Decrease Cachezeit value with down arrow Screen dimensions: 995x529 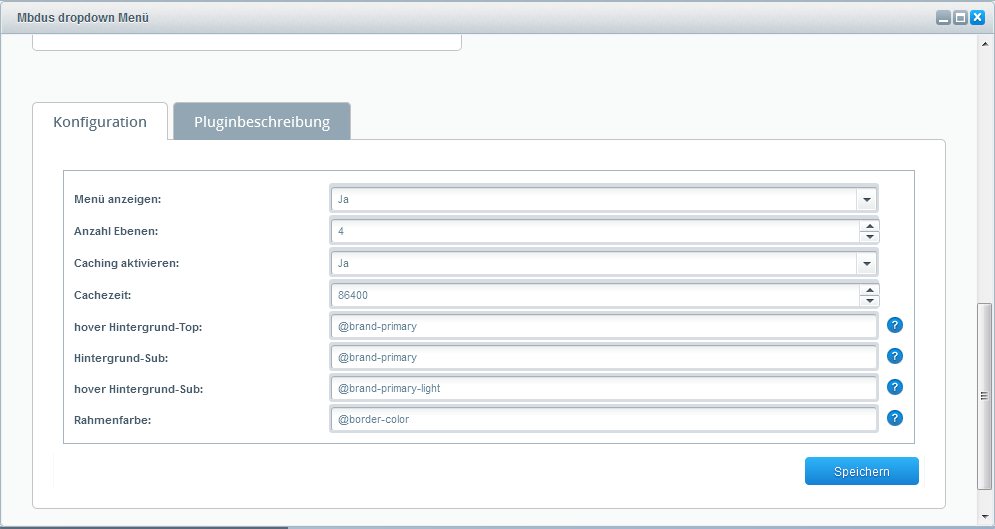[869, 300]
